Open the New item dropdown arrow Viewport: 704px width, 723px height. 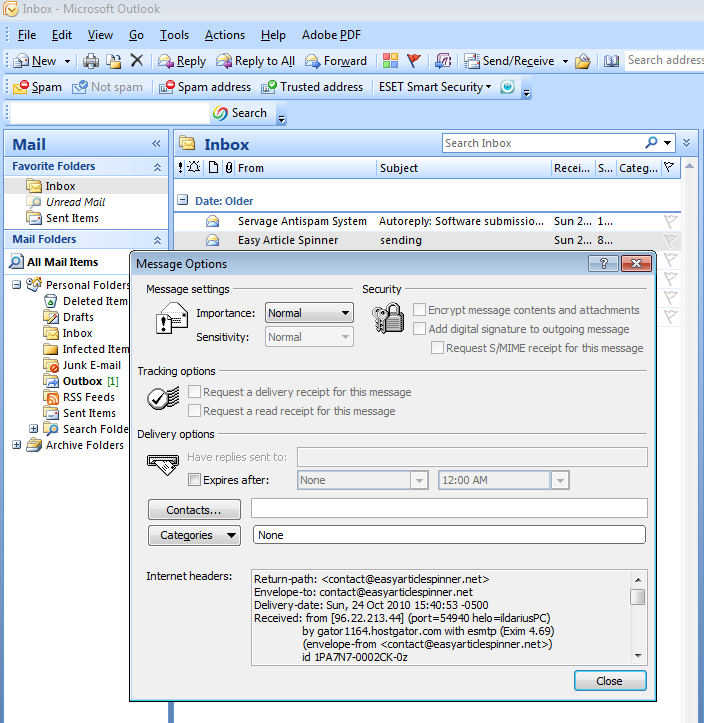[67, 61]
